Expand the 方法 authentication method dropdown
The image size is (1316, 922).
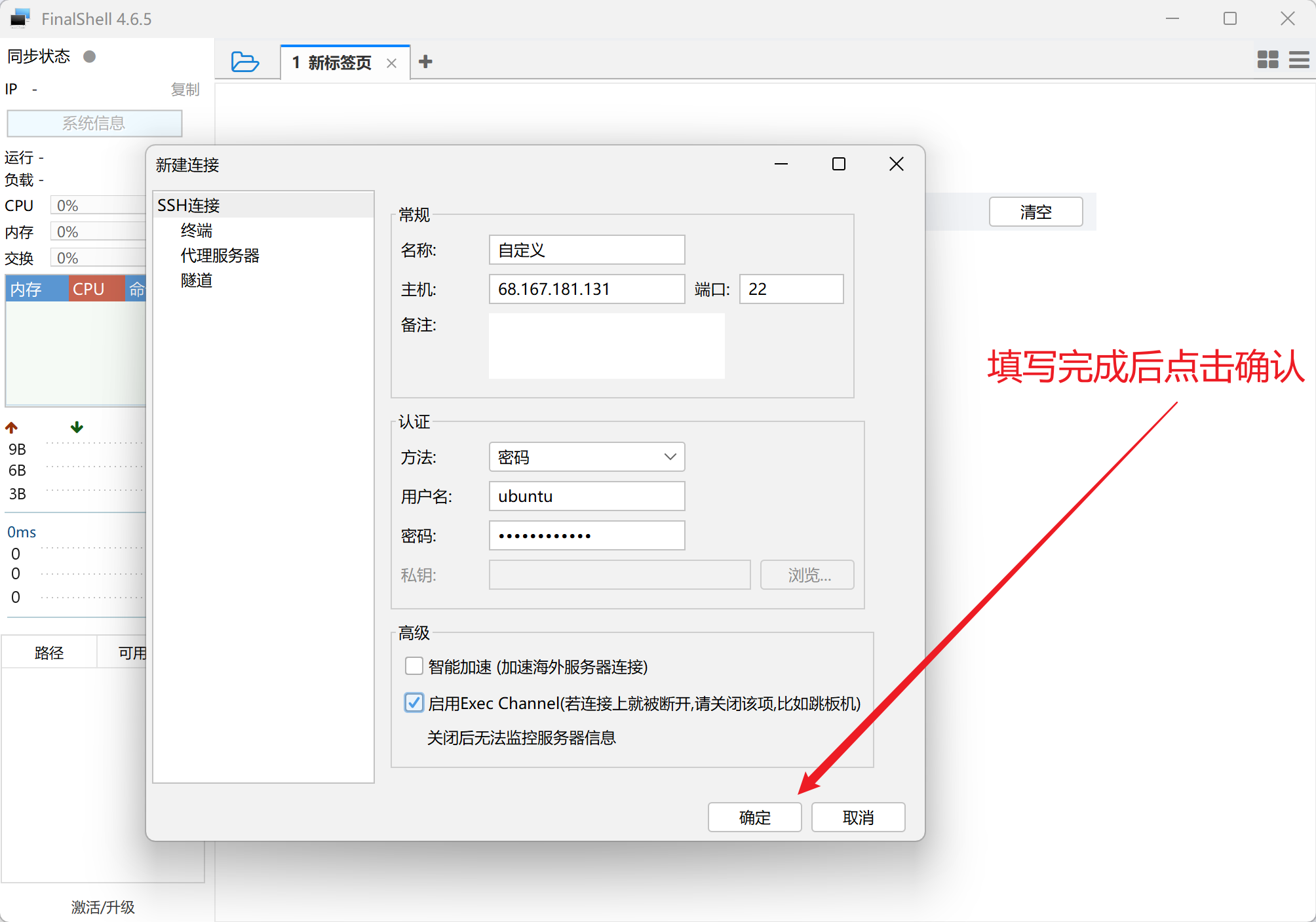click(x=587, y=457)
